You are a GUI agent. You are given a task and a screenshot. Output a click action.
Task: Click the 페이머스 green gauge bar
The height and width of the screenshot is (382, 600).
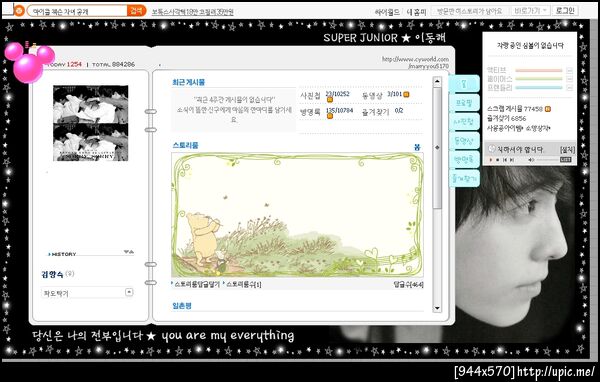pyautogui.click(x=538, y=79)
